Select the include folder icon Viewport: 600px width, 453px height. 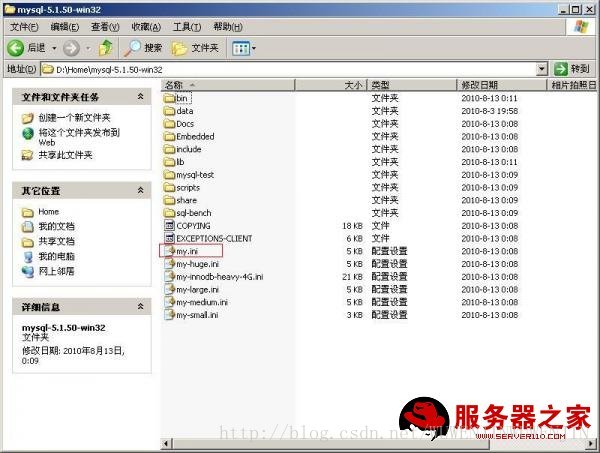[x=170, y=149]
